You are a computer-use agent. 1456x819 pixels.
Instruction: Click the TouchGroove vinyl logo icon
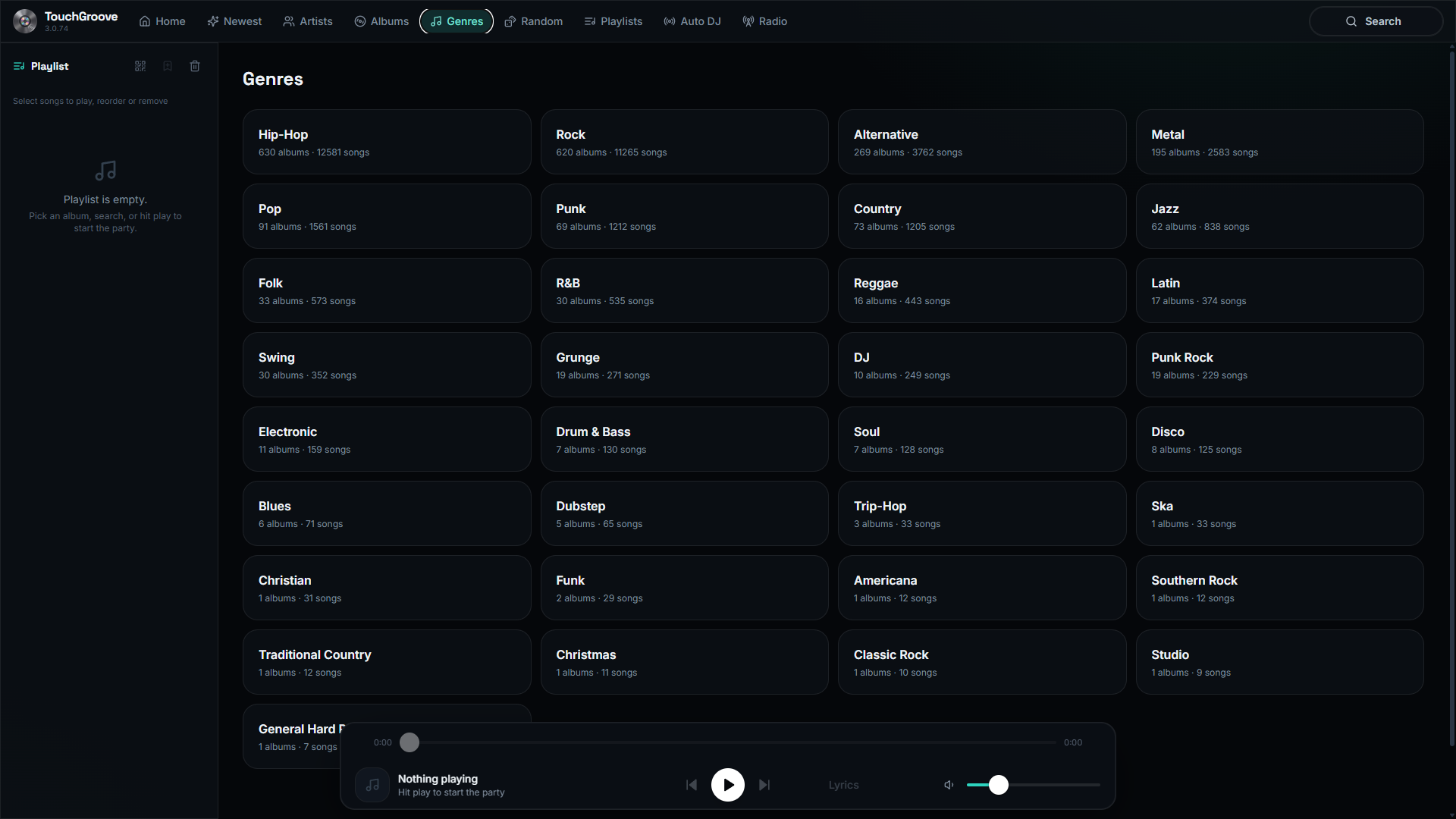tap(25, 21)
